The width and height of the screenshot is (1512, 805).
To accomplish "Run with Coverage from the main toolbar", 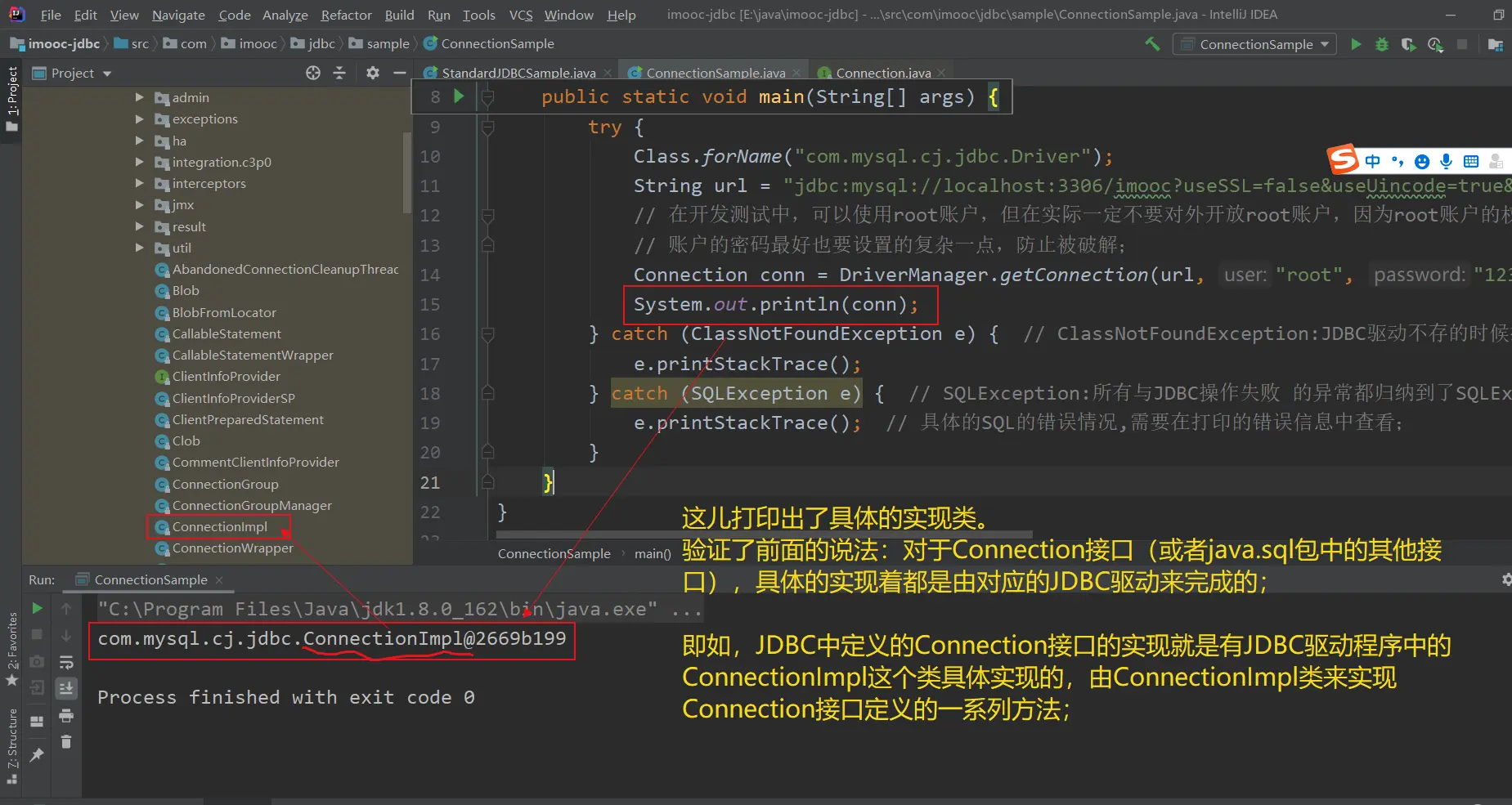I will [x=1408, y=44].
